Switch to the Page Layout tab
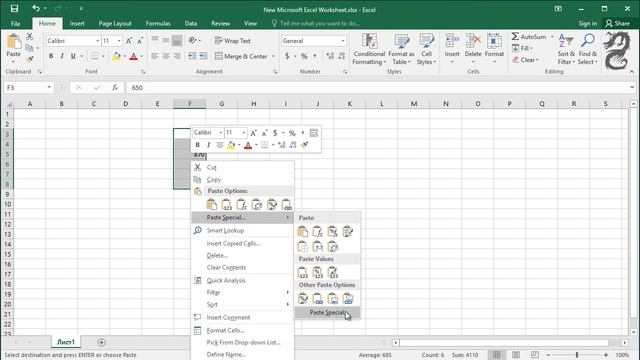This screenshot has height=360, width=640. tap(115, 23)
